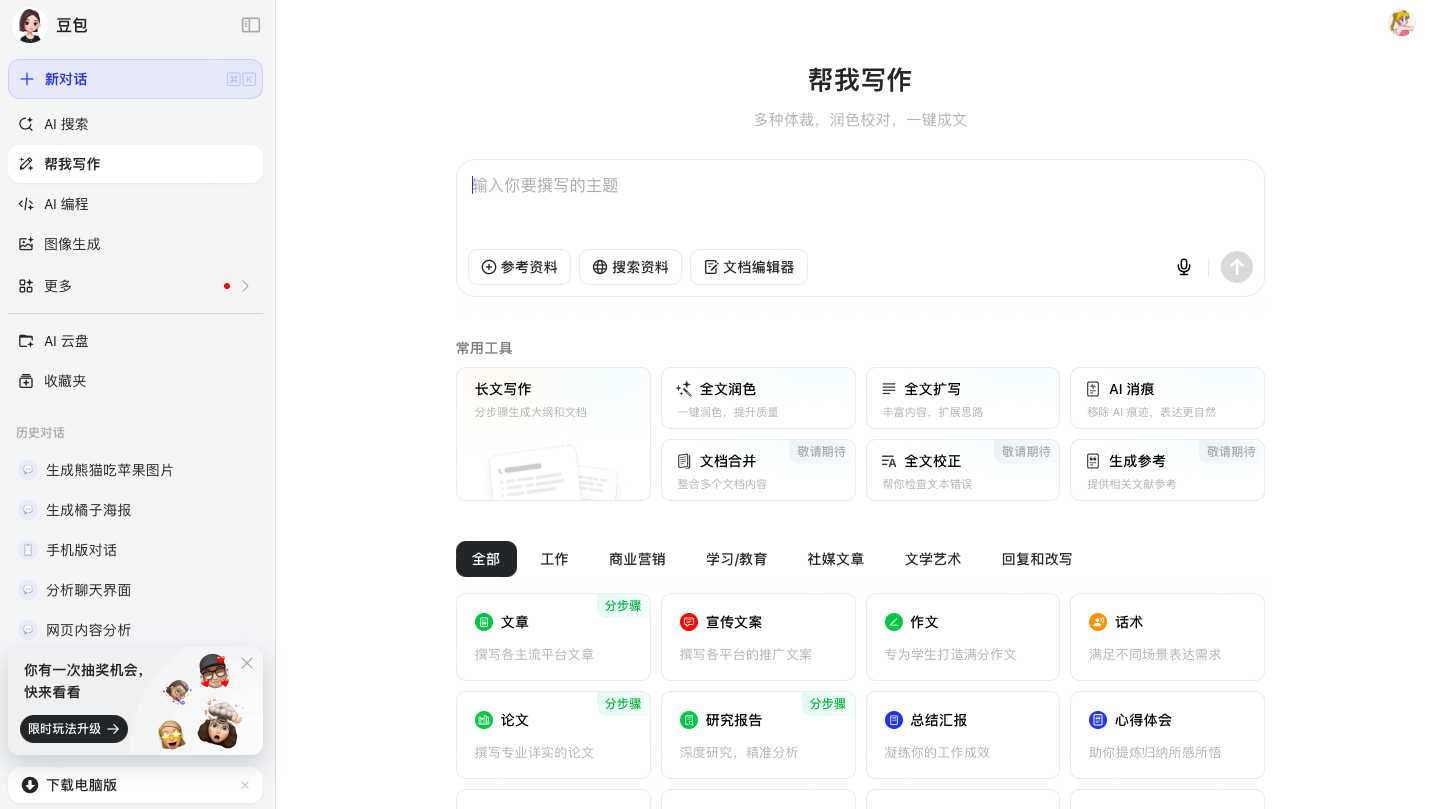Click the 搜索资料 button

tap(630, 267)
